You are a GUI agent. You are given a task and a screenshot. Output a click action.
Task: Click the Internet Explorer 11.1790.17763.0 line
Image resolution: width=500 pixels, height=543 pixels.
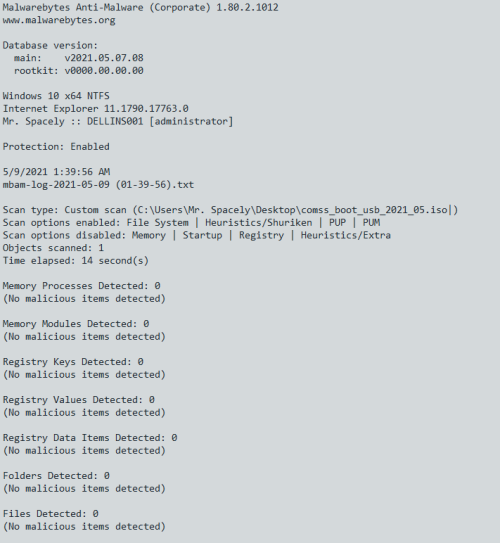(x=96, y=109)
